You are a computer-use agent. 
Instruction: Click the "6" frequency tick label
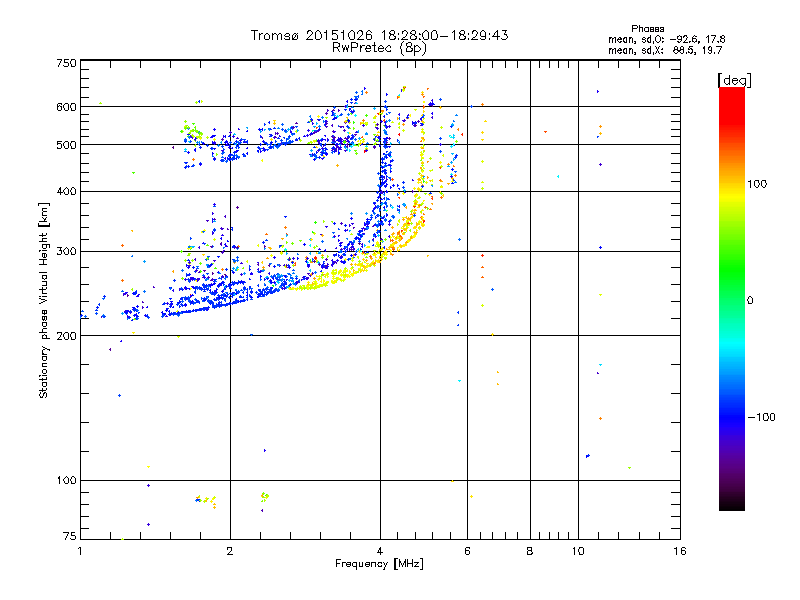(x=467, y=551)
